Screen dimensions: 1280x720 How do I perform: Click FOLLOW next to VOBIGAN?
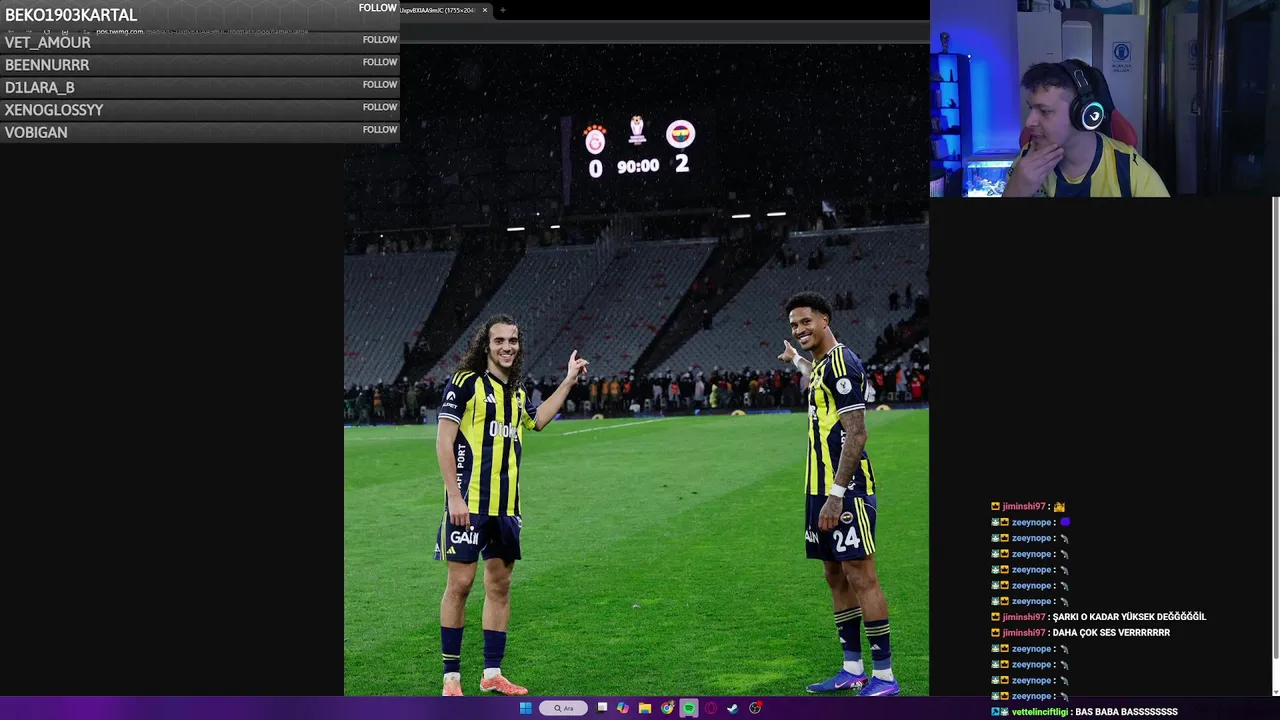pyautogui.click(x=380, y=130)
